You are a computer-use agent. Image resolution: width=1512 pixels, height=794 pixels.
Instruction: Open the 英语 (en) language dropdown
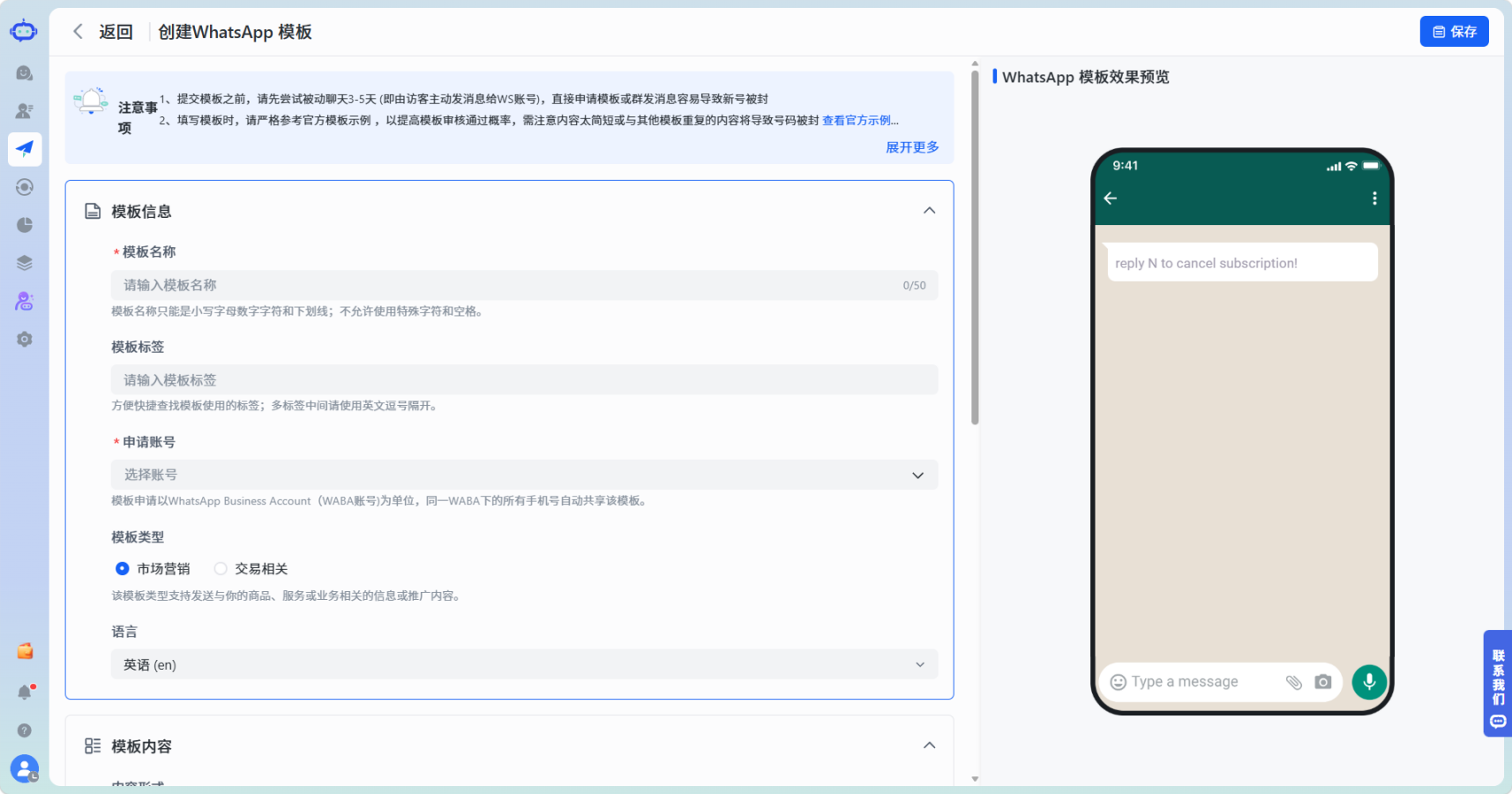click(524, 664)
